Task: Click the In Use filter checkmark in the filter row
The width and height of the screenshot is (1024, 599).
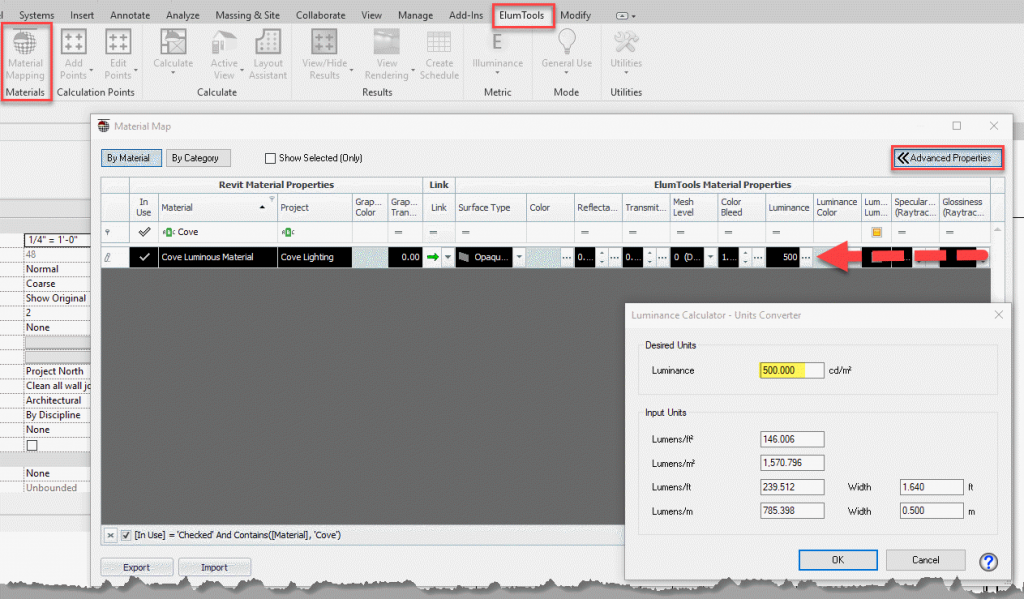Action: coord(144,232)
